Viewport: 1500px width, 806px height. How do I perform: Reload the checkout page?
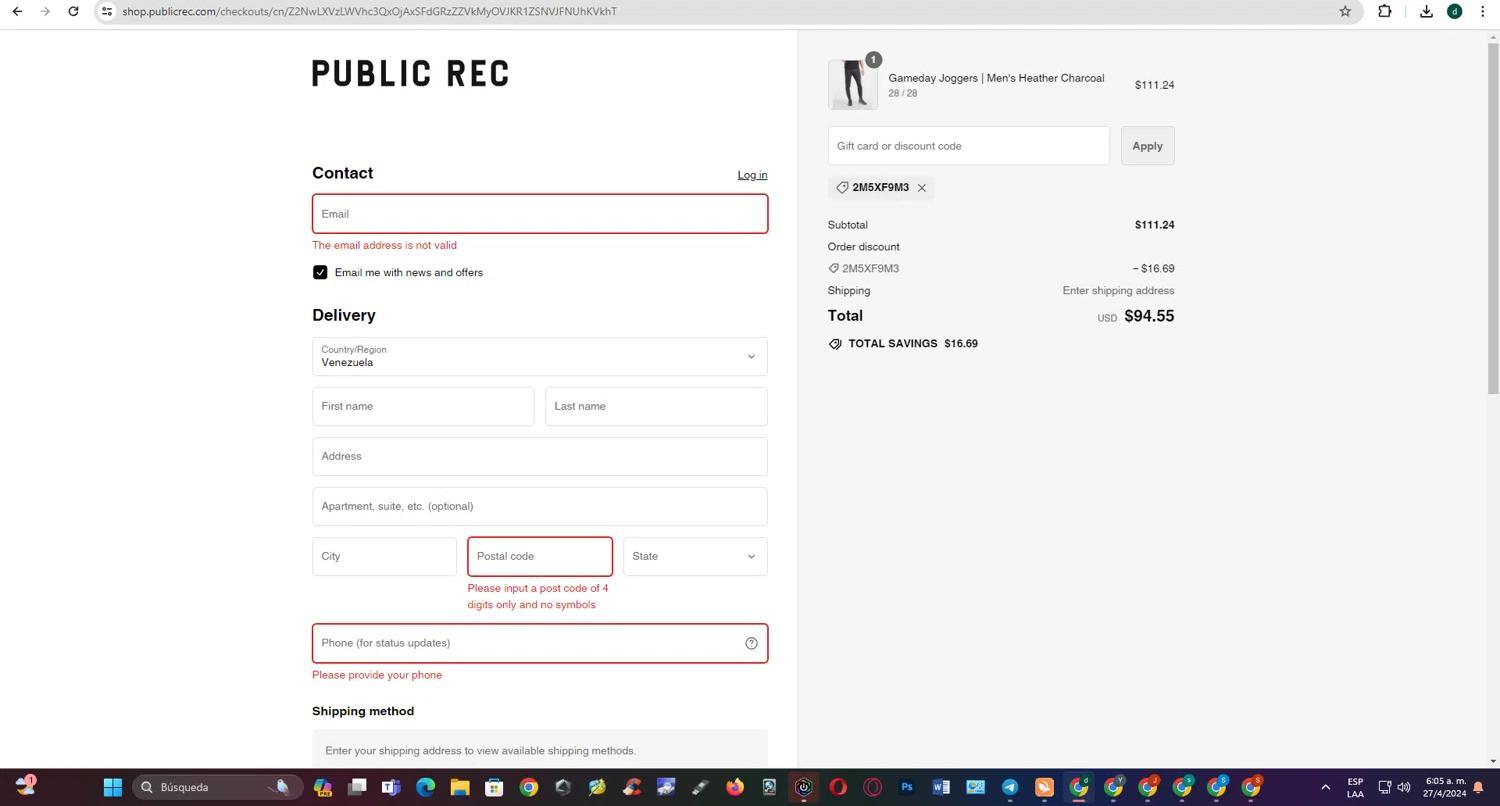[73, 11]
